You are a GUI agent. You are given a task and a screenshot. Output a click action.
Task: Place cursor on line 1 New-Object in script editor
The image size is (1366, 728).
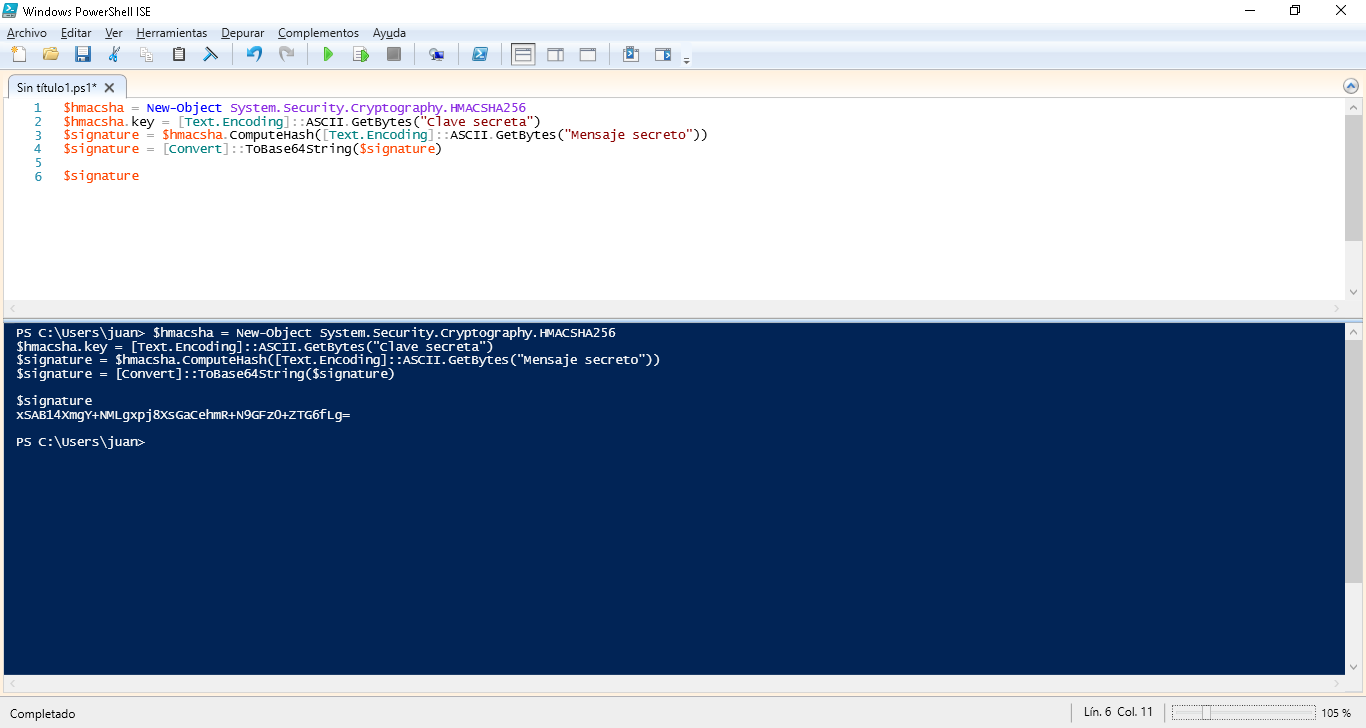[x=184, y=107]
